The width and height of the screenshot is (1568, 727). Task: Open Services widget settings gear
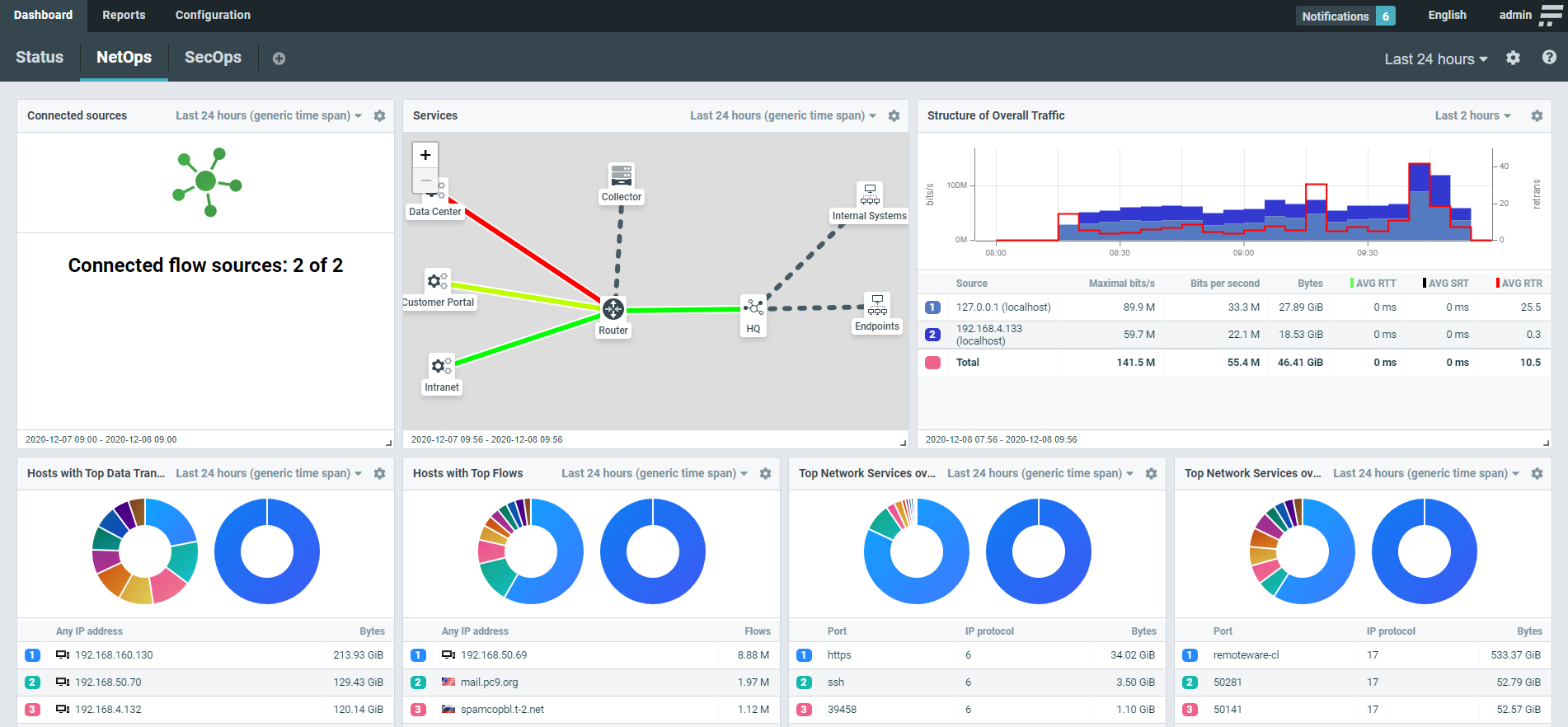point(894,116)
